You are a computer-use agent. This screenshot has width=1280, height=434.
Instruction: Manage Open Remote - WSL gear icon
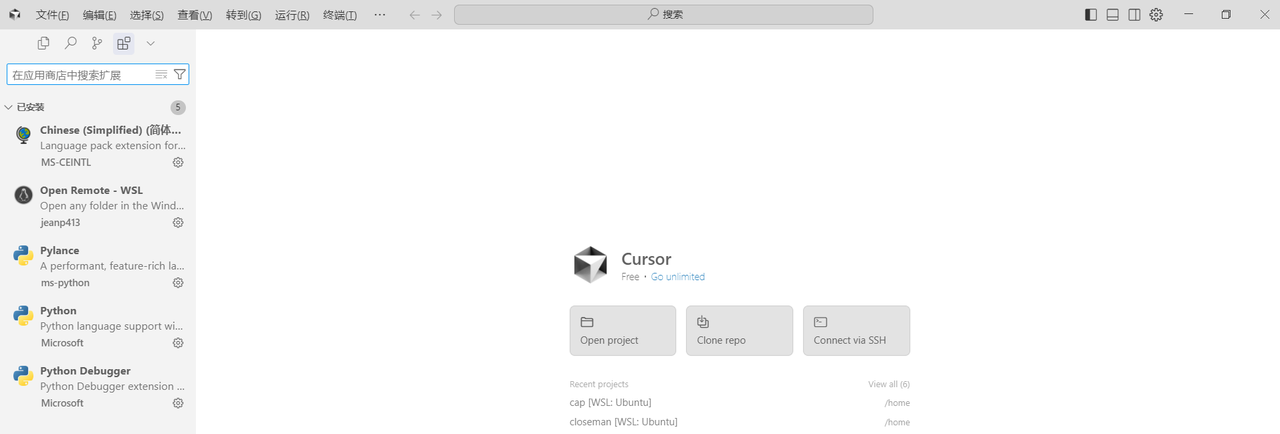pyautogui.click(x=178, y=222)
